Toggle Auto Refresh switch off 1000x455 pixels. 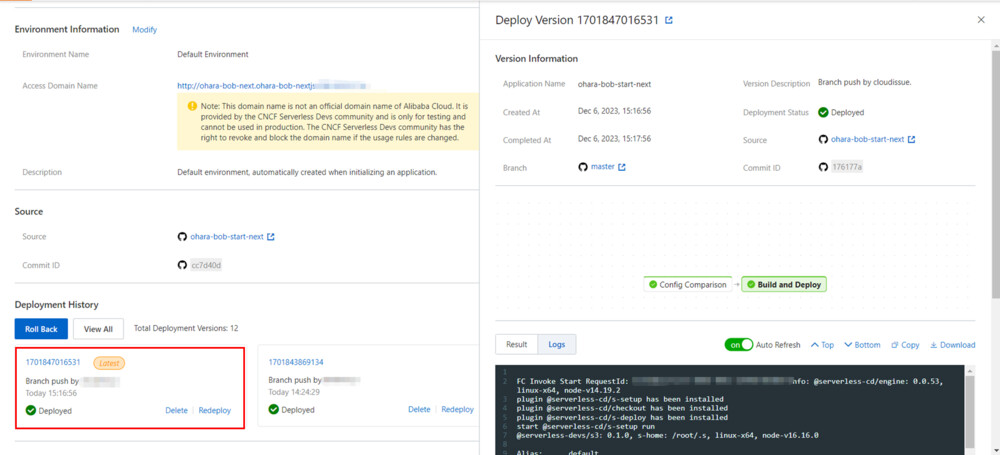pyautogui.click(x=738, y=345)
